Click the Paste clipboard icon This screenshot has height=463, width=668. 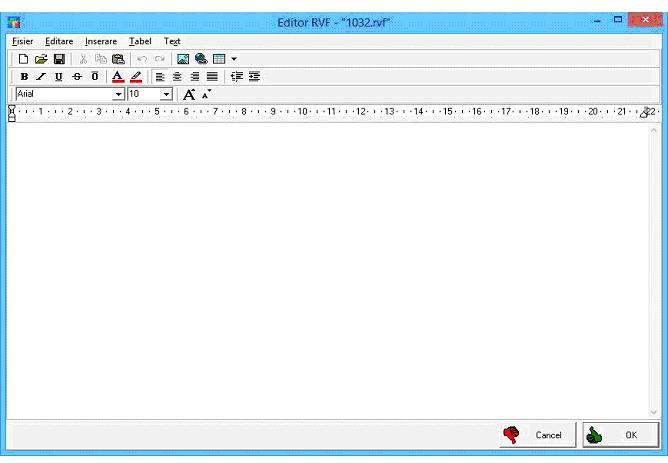click(118, 59)
